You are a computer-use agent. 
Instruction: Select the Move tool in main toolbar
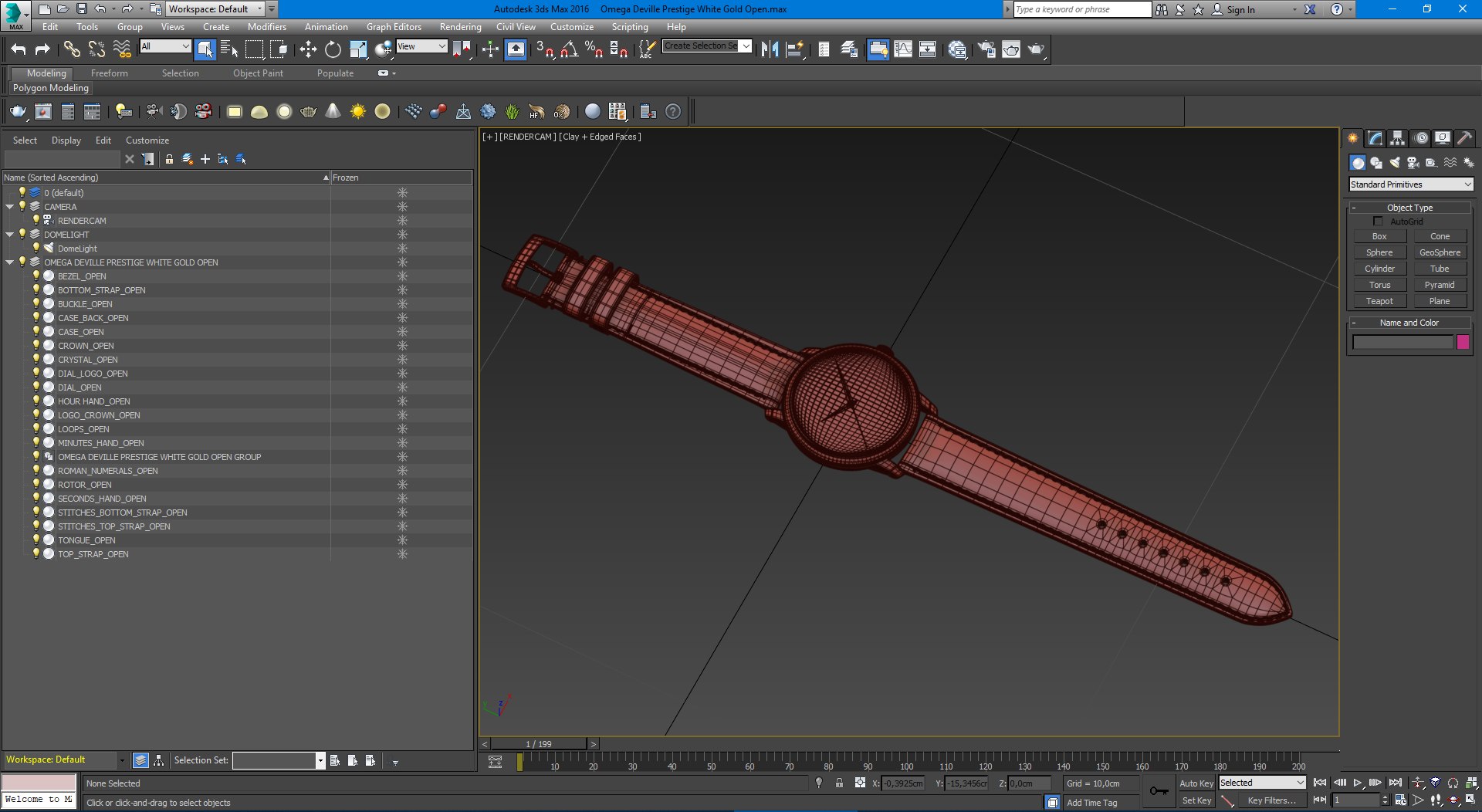pyautogui.click(x=308, y=49)
